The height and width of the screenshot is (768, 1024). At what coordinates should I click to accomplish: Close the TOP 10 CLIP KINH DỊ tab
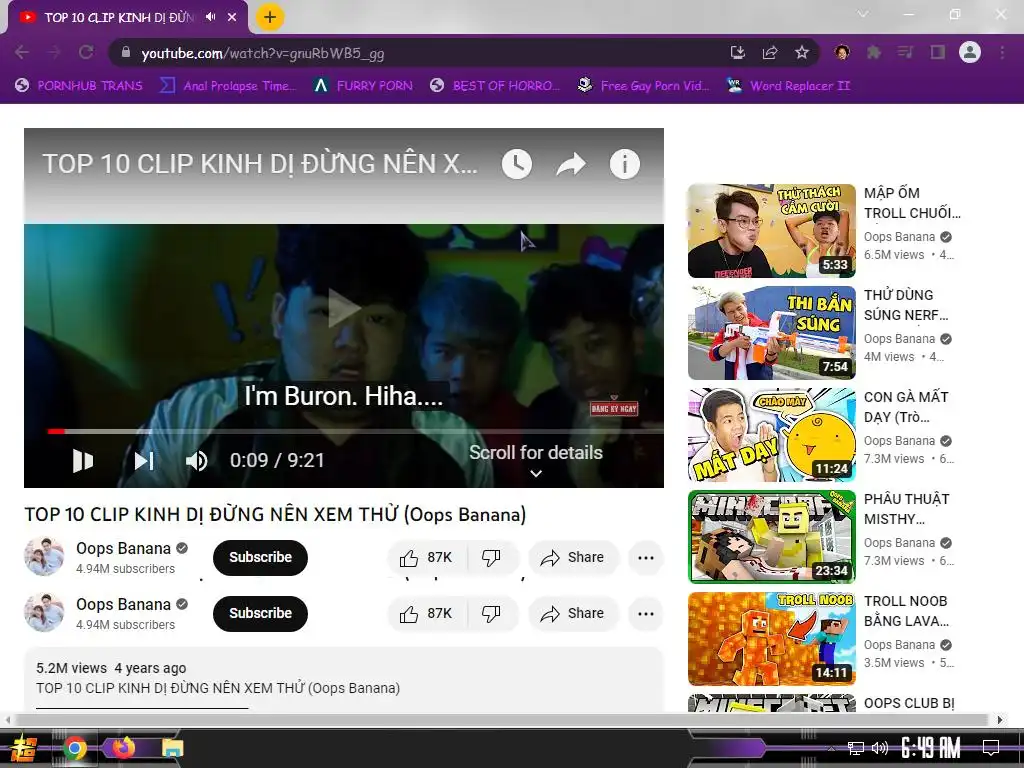(x=232, y=17)
